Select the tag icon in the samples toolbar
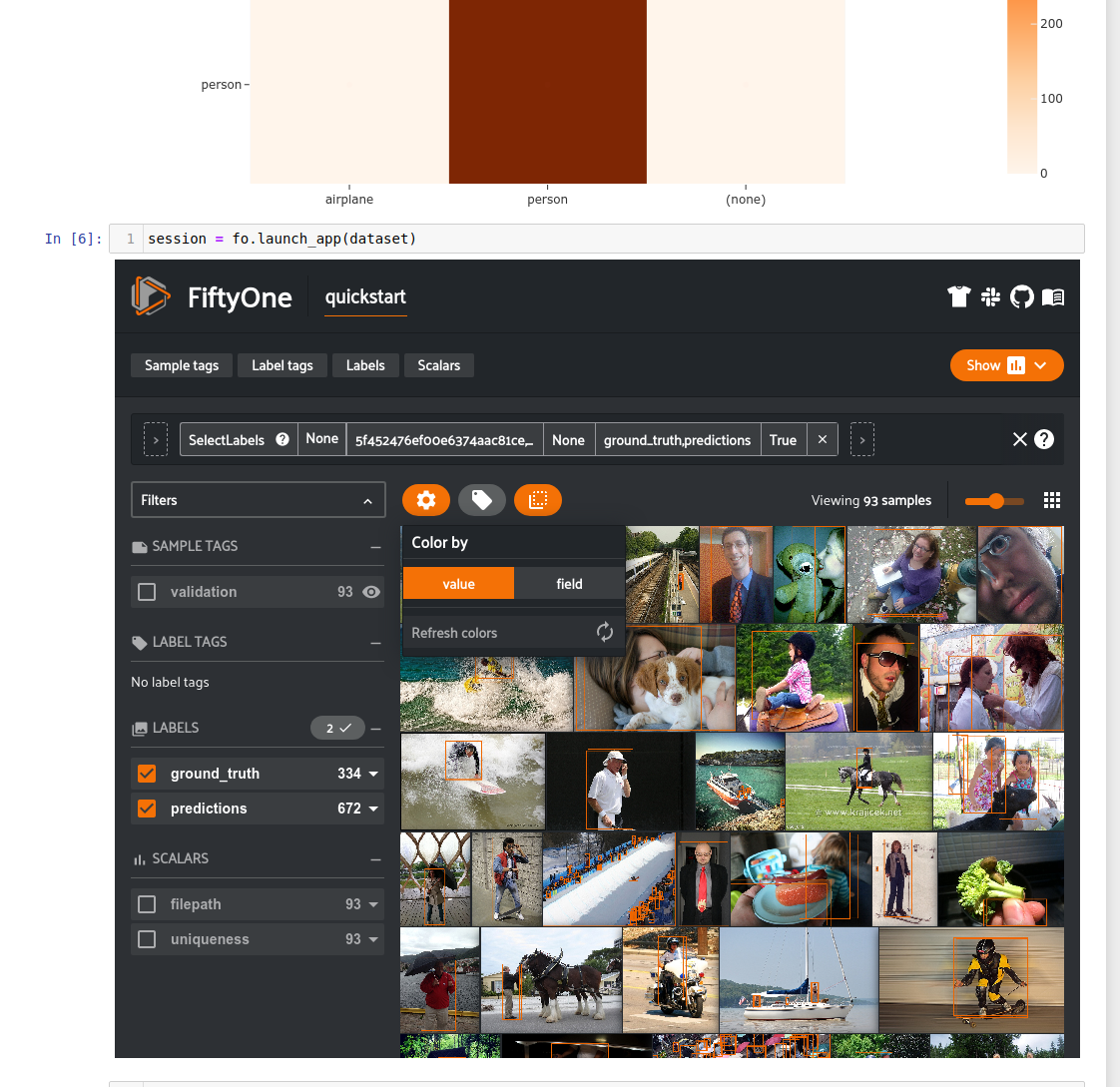Screen dimensions: 1120x1087 click(x=482, y=499)
